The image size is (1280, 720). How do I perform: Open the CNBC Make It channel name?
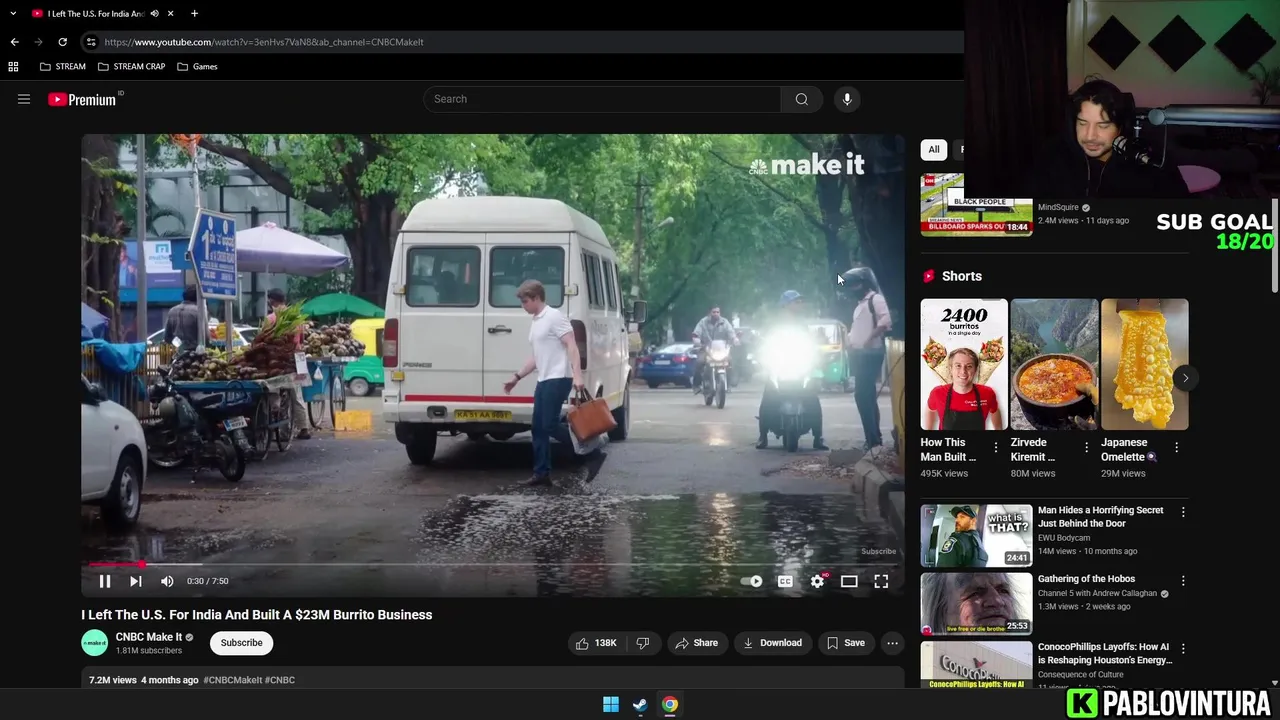148,637
